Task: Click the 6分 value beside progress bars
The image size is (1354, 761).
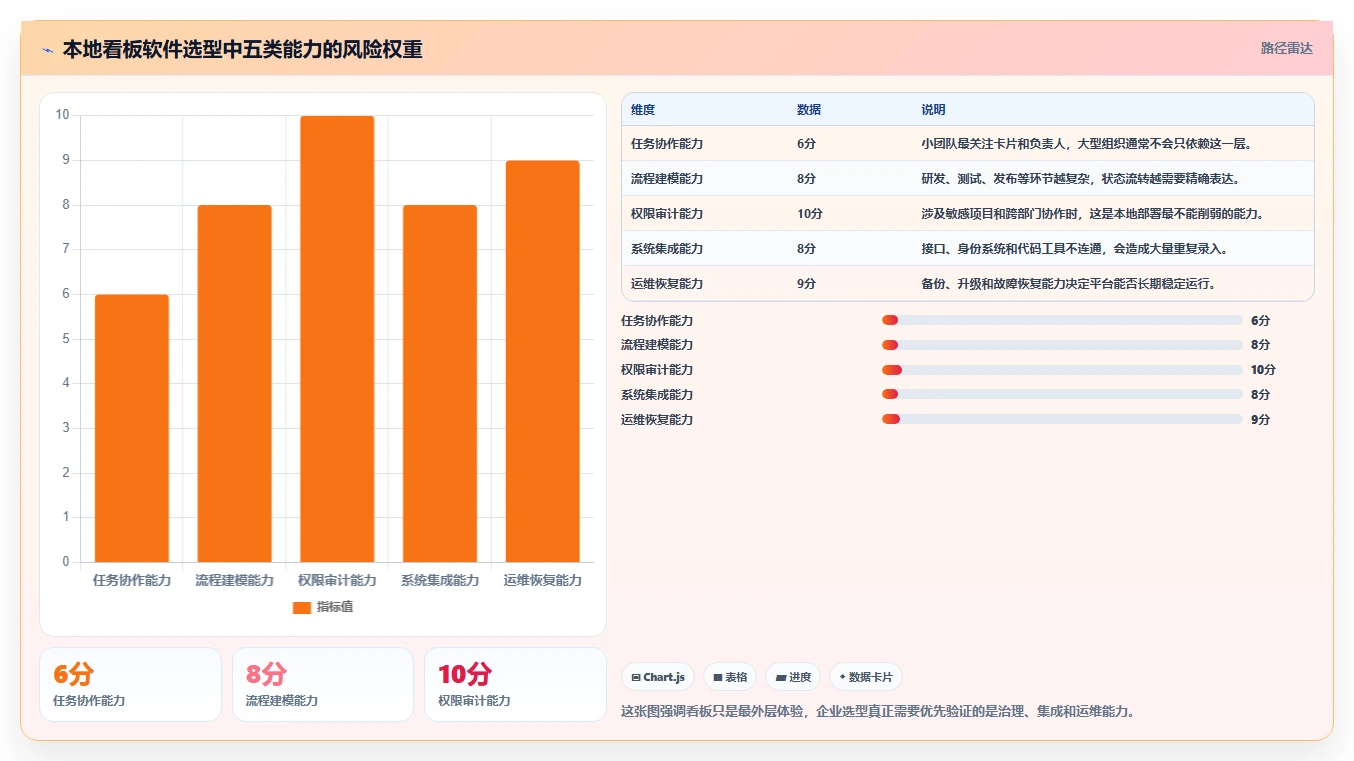Action: pos(1260,321)
